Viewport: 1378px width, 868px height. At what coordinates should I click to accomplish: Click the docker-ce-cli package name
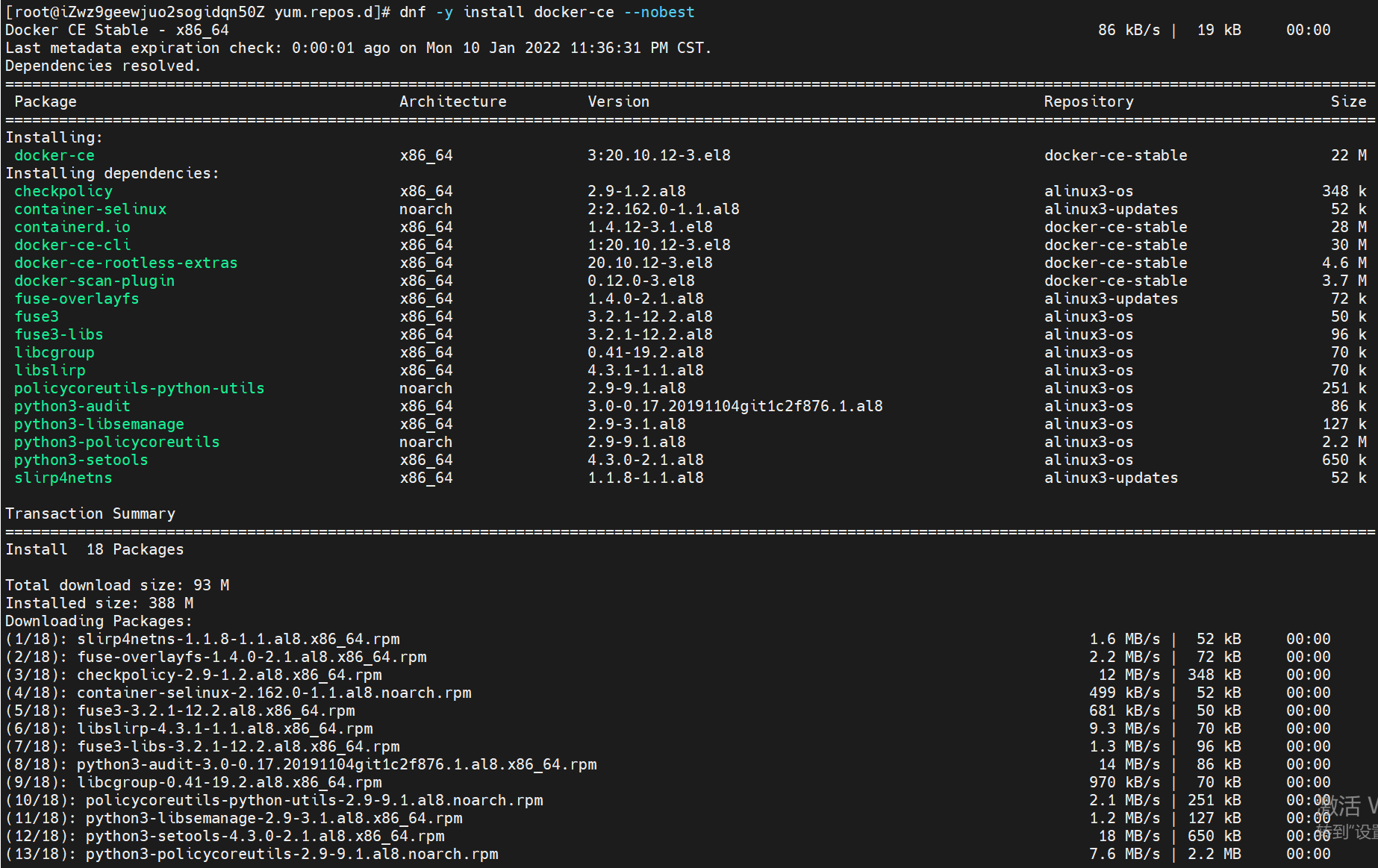[72, 245]
